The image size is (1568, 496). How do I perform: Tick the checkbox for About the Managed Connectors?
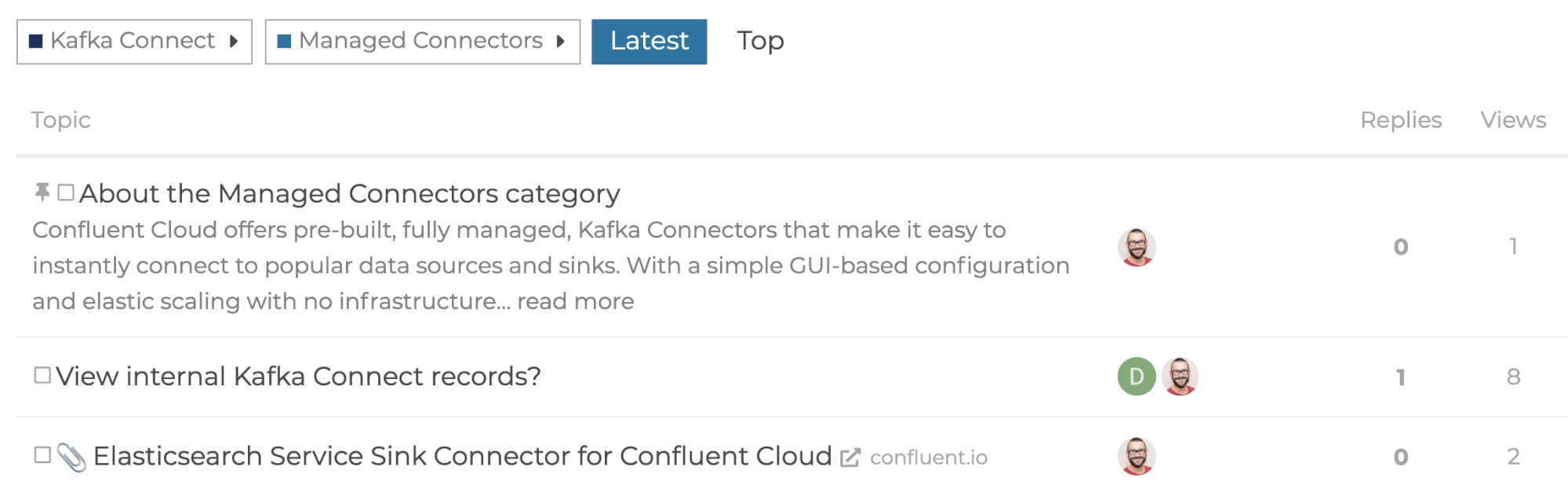tap(66, 192)
